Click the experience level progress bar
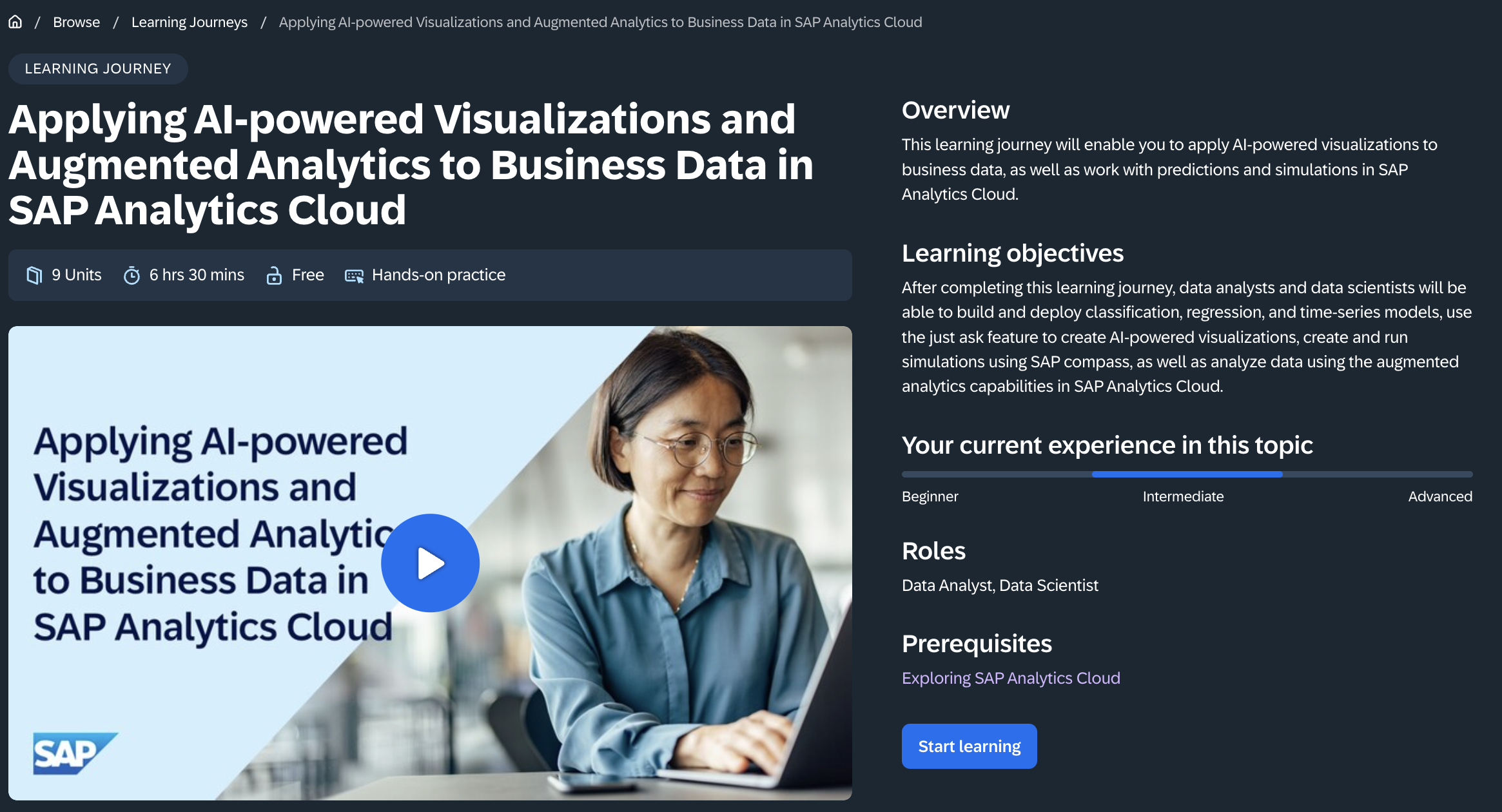Screen dimensions: 1502x812 1187,474
